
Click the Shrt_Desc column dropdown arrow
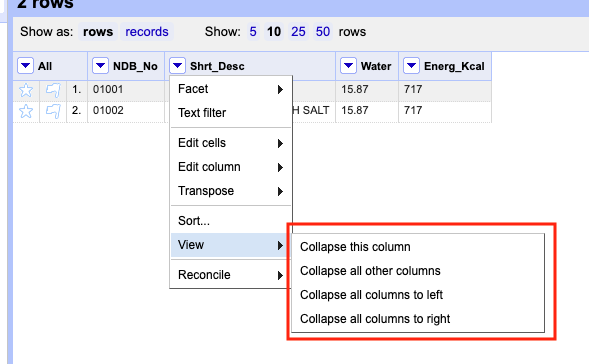click(x=177, y=66)
